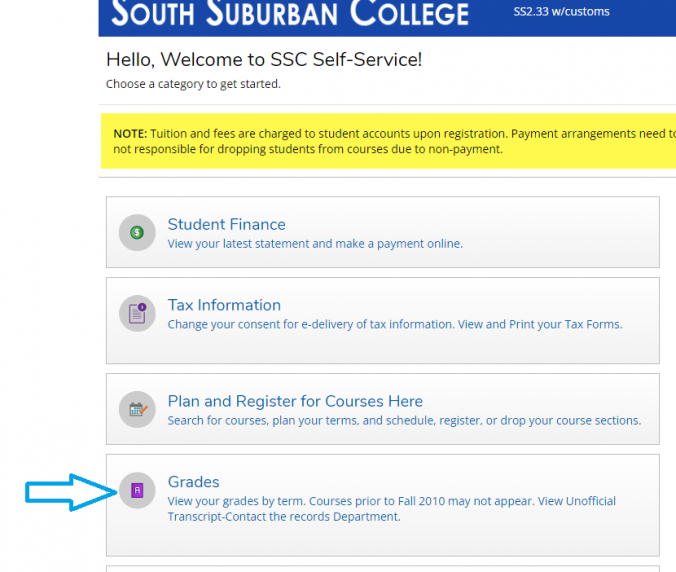Click 'Search for courses, plan your terms' description

(404, 420)
